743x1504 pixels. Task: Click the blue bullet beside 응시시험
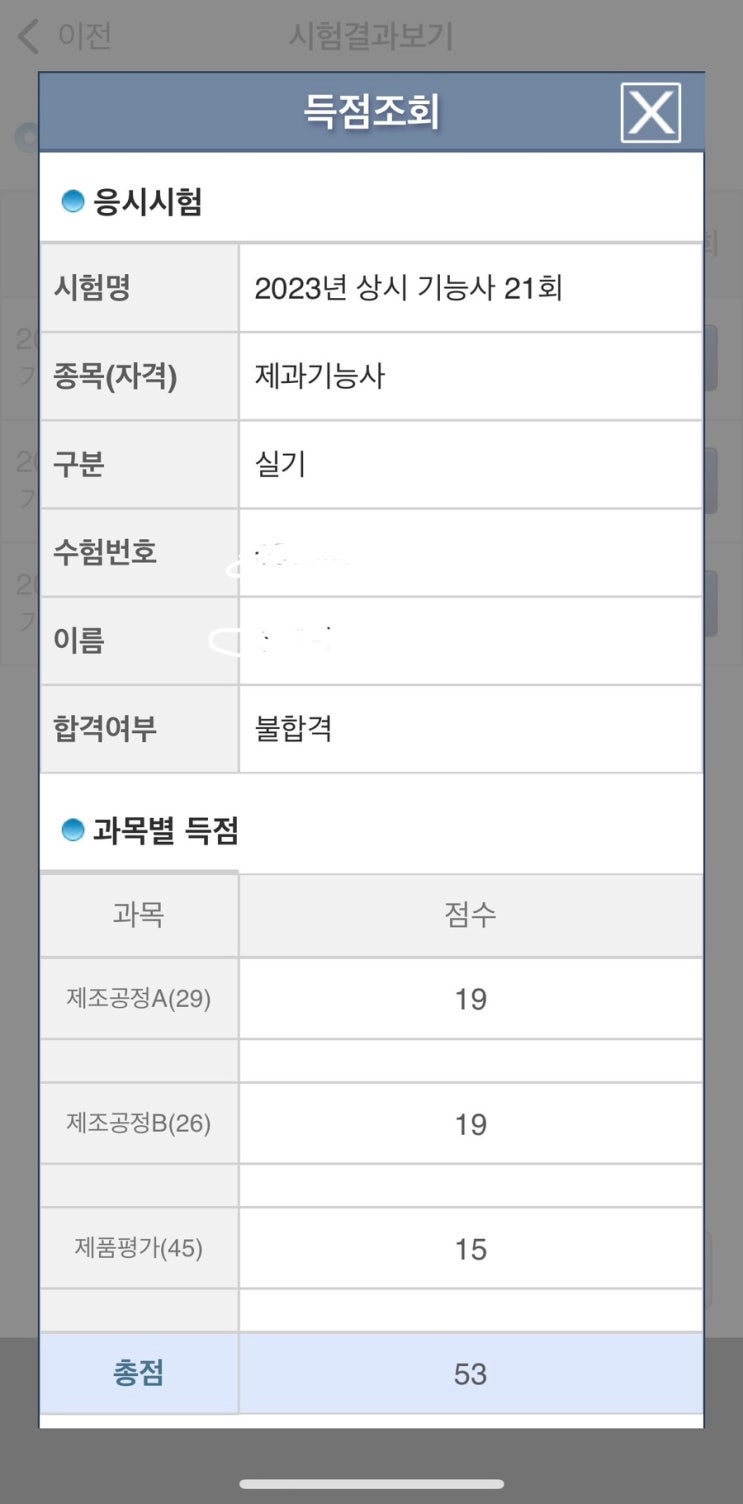coord(72,202)
